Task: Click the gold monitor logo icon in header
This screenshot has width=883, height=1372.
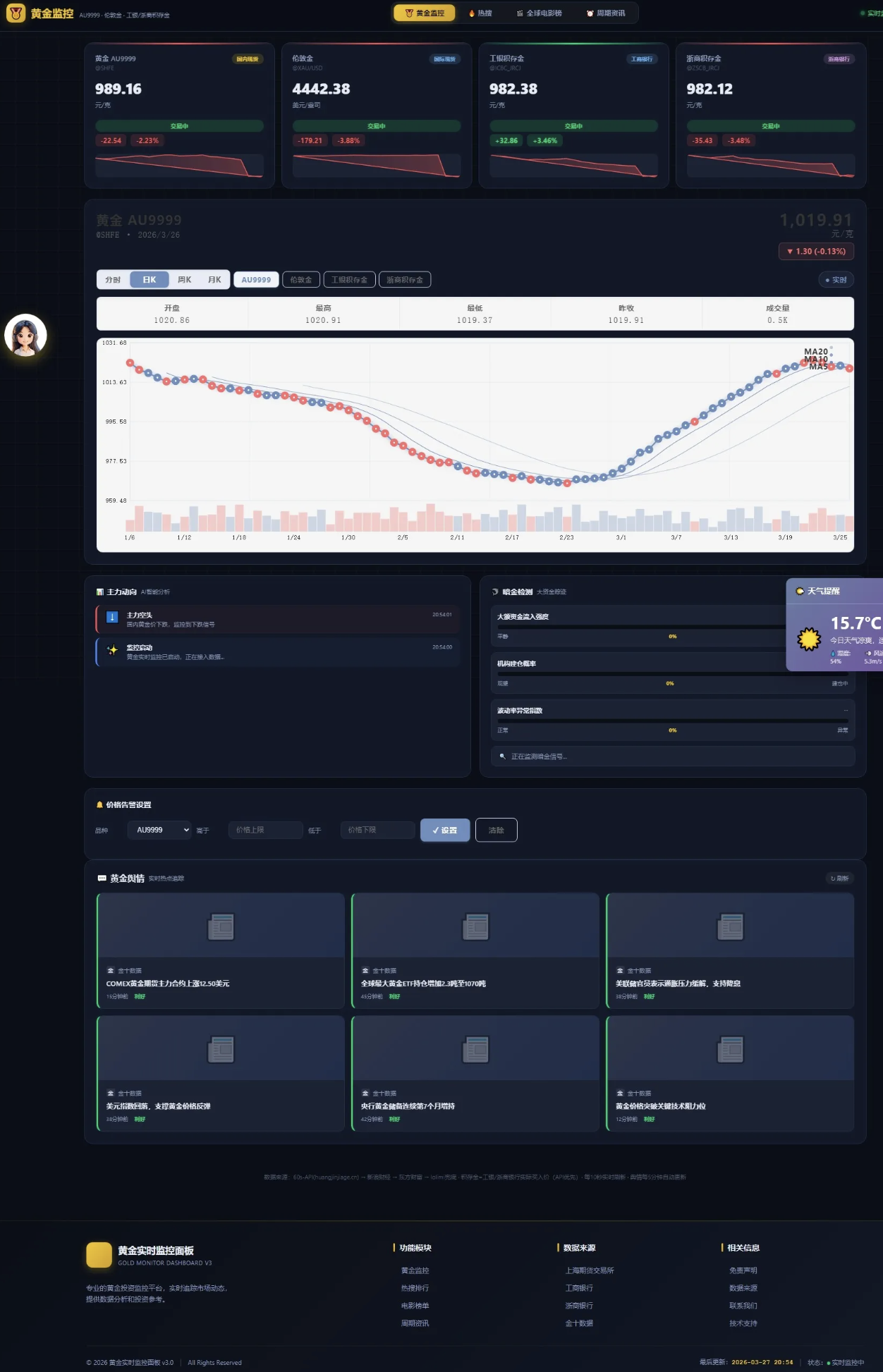Action: click(16, 13)
